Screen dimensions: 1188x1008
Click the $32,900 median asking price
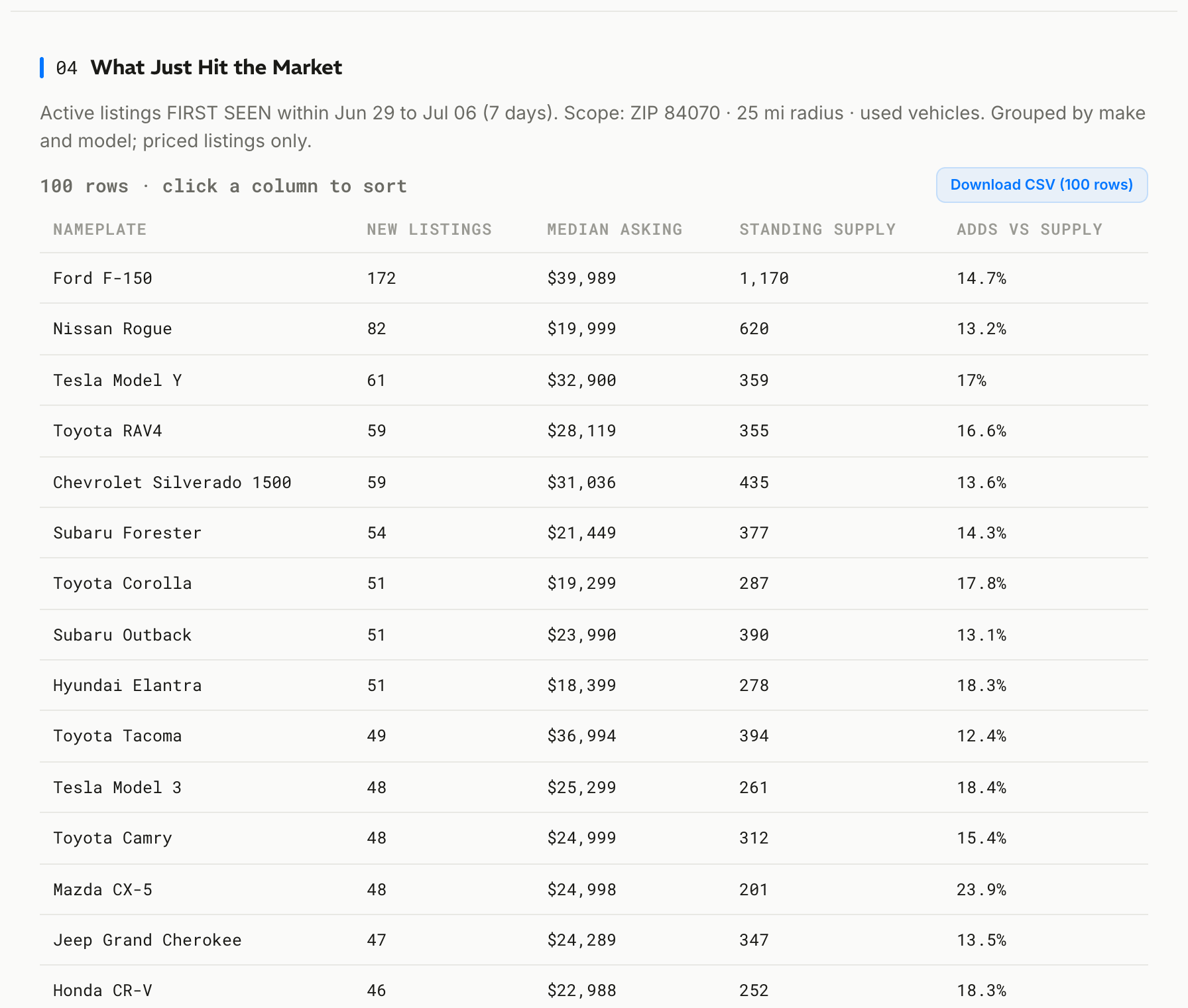581,380
